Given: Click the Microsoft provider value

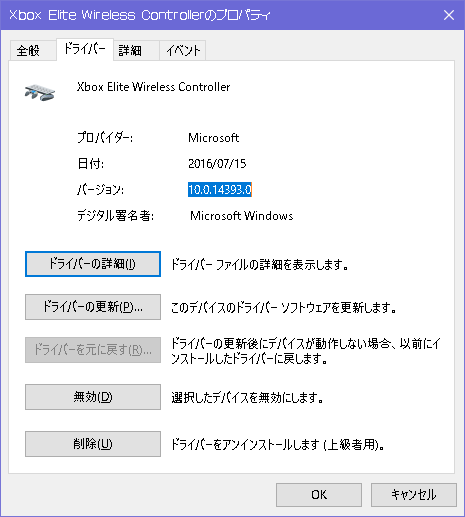Looking at the screenshot, I should (214, 138).
